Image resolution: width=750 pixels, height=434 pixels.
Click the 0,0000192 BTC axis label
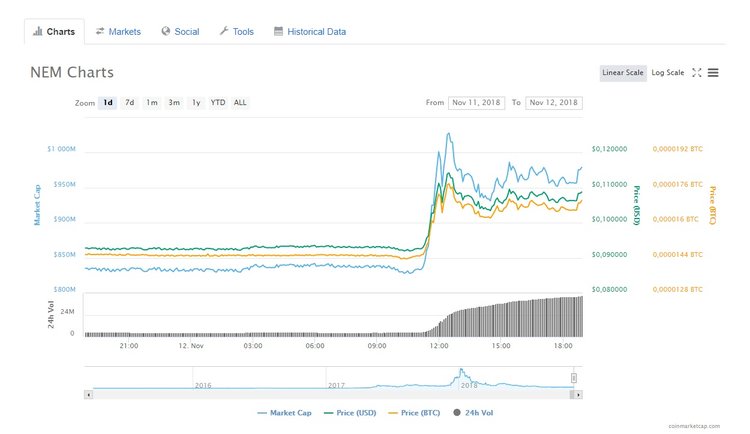tap(678, 149)
